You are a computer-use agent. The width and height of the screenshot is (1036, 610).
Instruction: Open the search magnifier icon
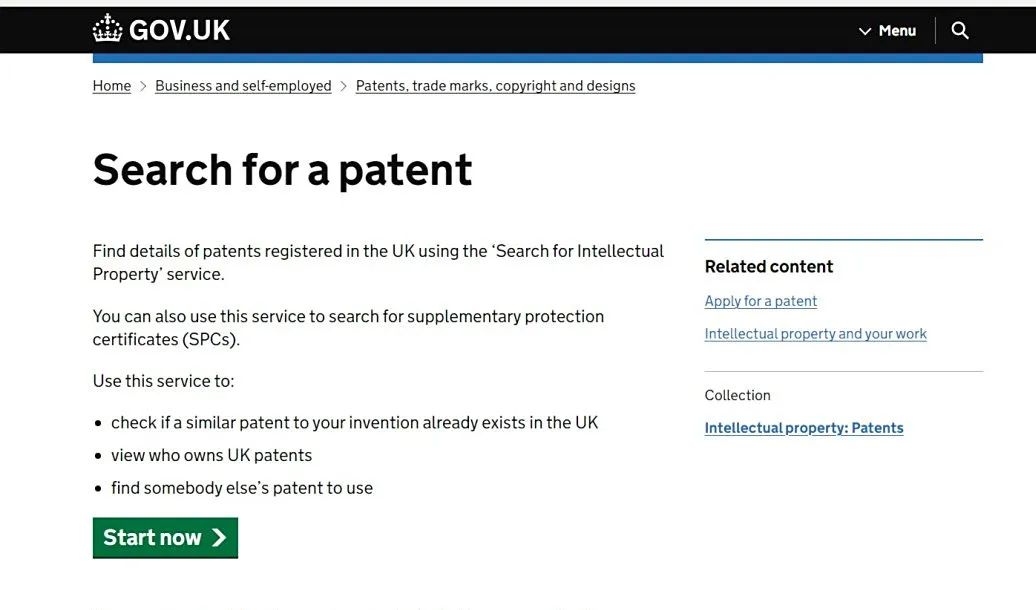pyautogui.click(x=959, y=30)
